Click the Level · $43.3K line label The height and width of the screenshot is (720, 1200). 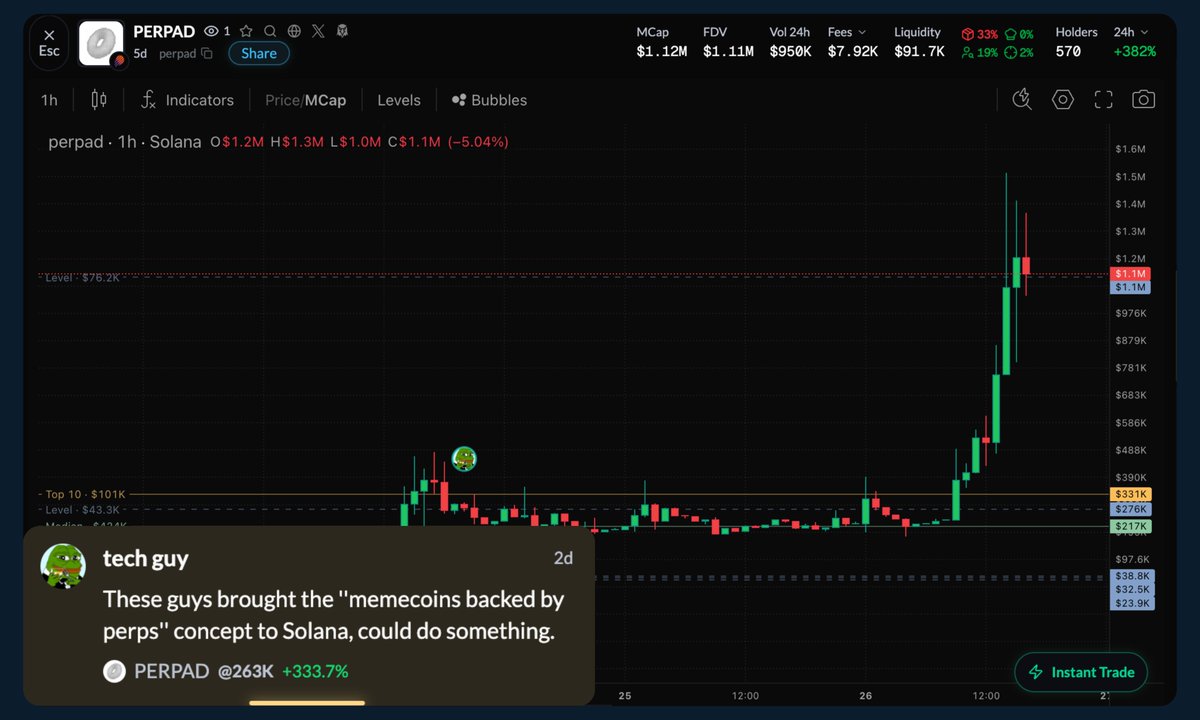(x=83, y=510)
